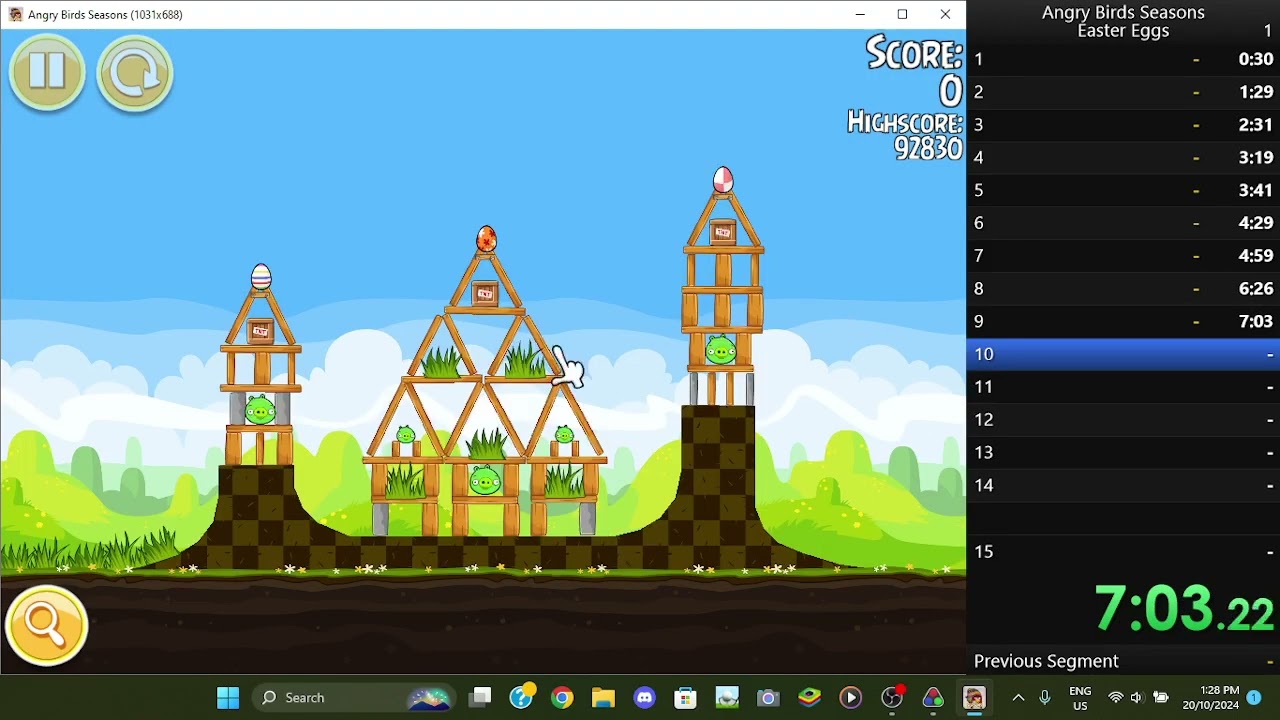Click the main timer reading 7:03.22
Image resolution: width=1280 pixels, height=720 pixels.
1184,609
